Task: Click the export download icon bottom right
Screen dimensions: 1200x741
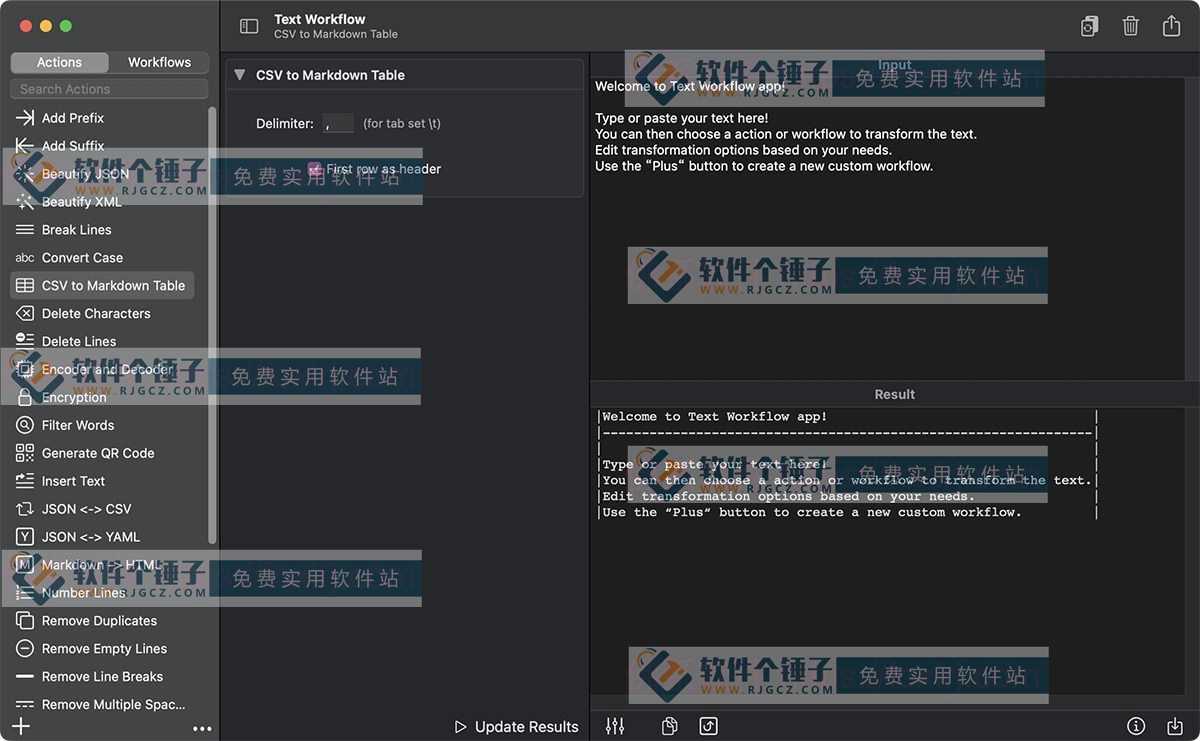Action: point(1175,726)
